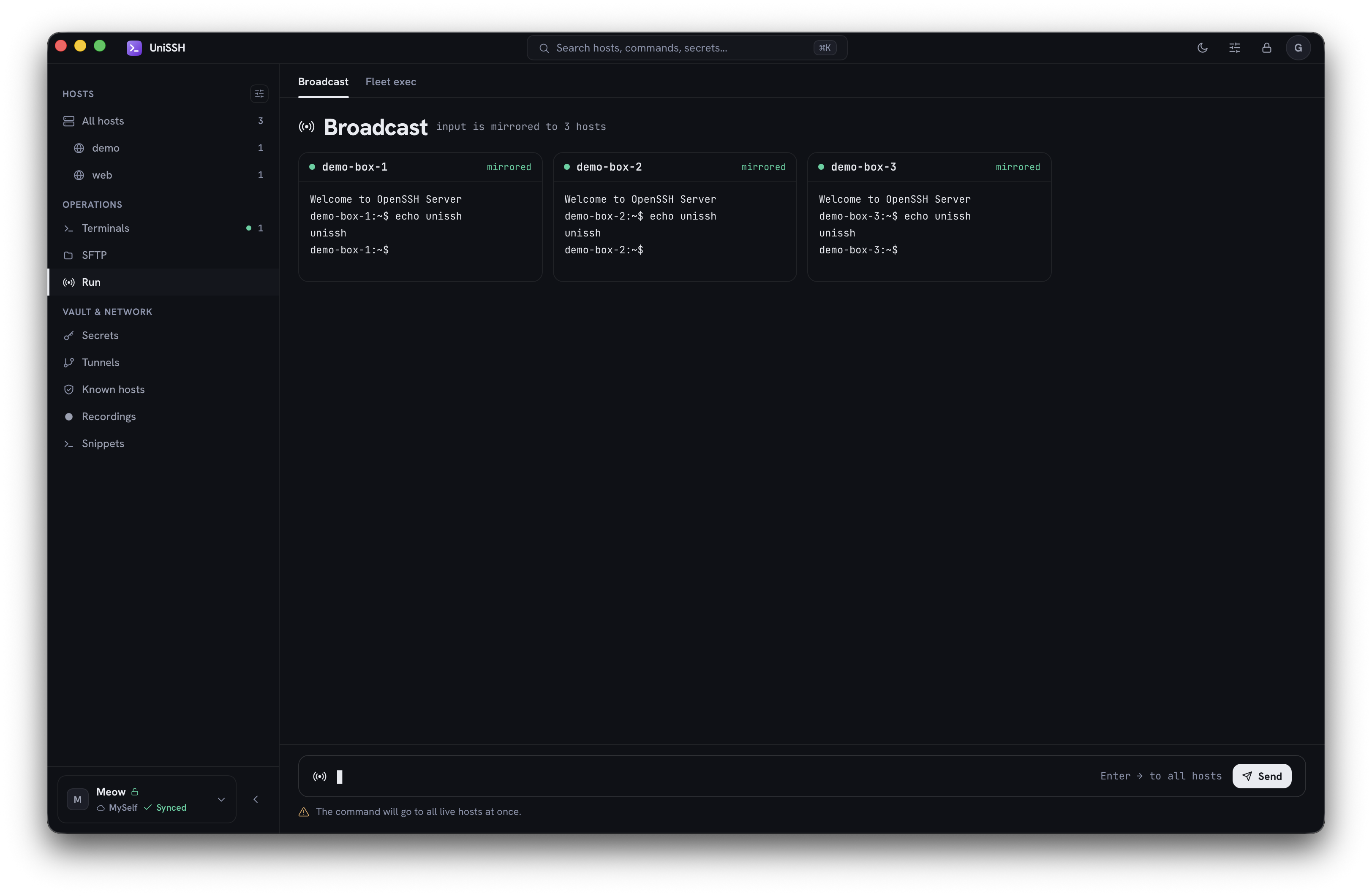Image resolution: width=1372 pixels, height=896 pixels.
Task: Click the unlocked padlock next to Meow
Action: (135, 792)
